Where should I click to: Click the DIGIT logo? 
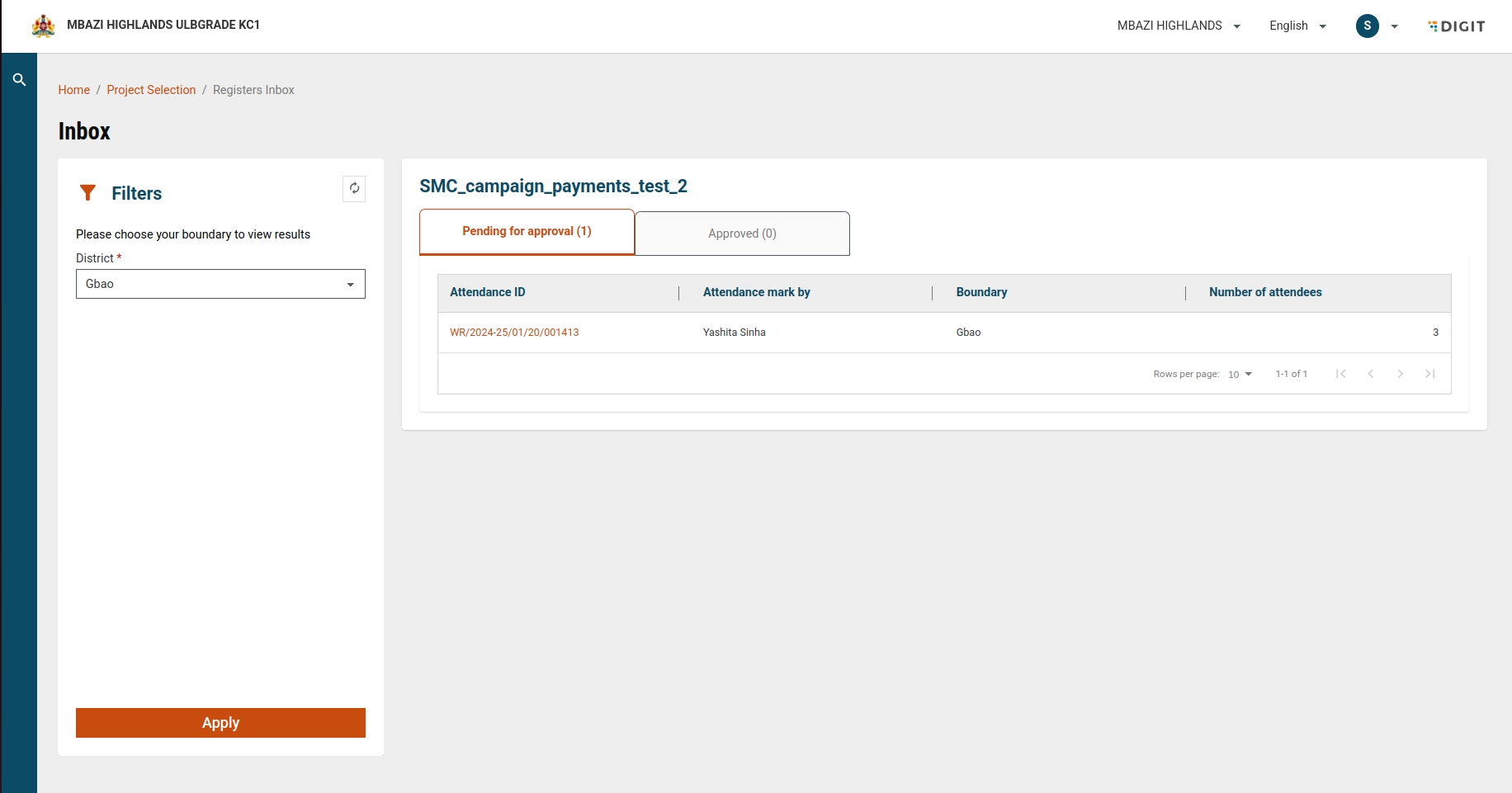[x=1457, y=26]
